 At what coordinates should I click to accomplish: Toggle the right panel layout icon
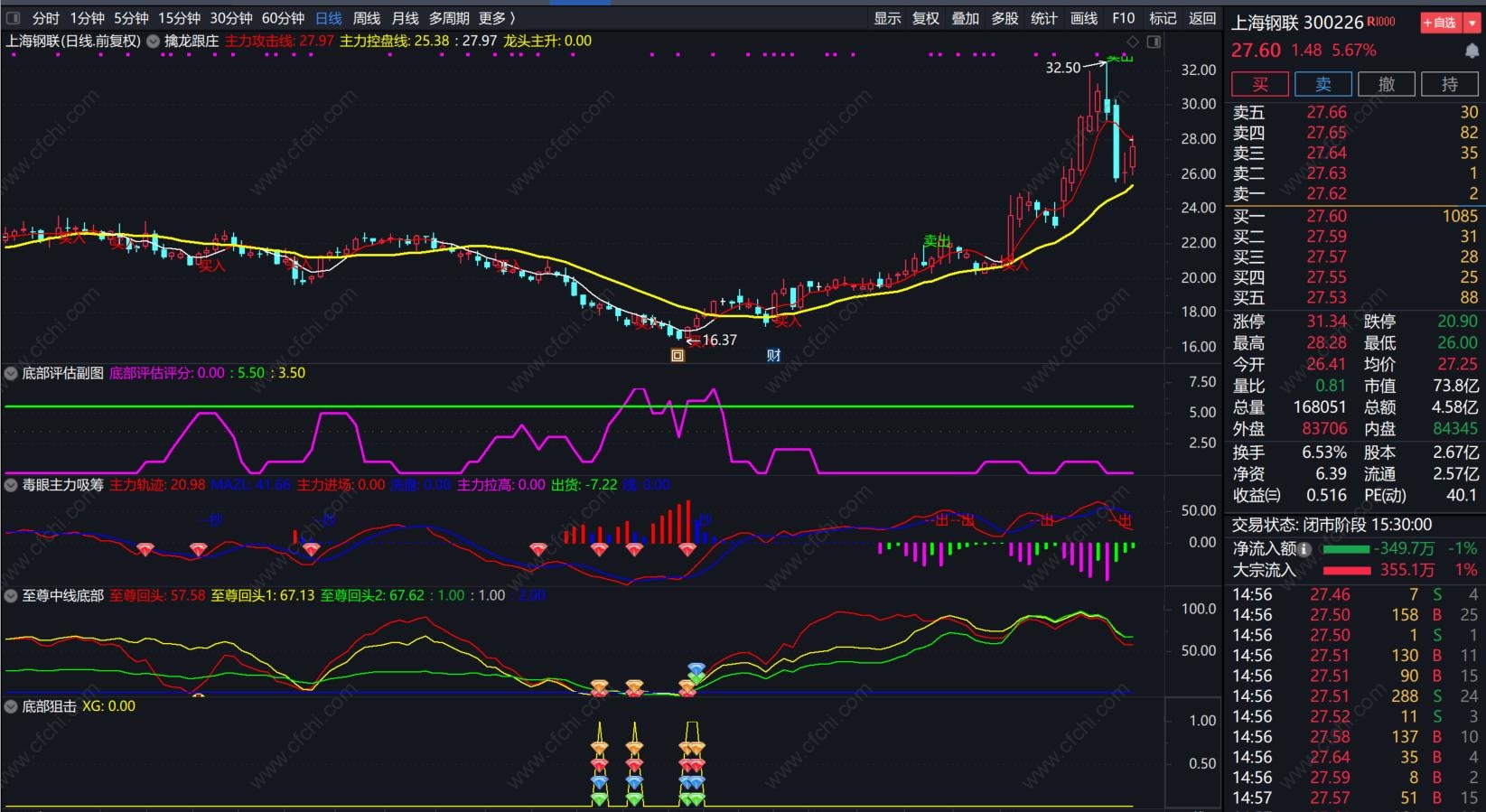tap(1154, 42)
